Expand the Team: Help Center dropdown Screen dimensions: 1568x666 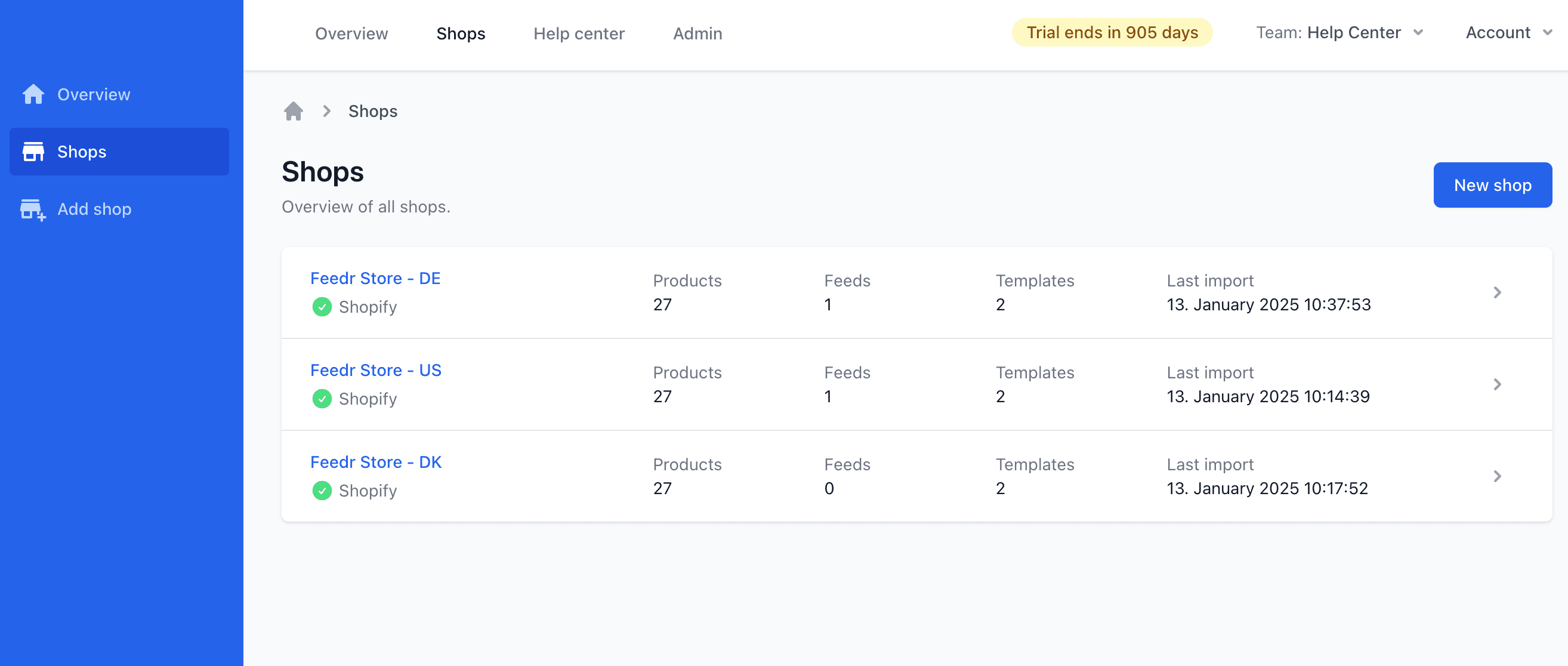(x=1339, y=33)
